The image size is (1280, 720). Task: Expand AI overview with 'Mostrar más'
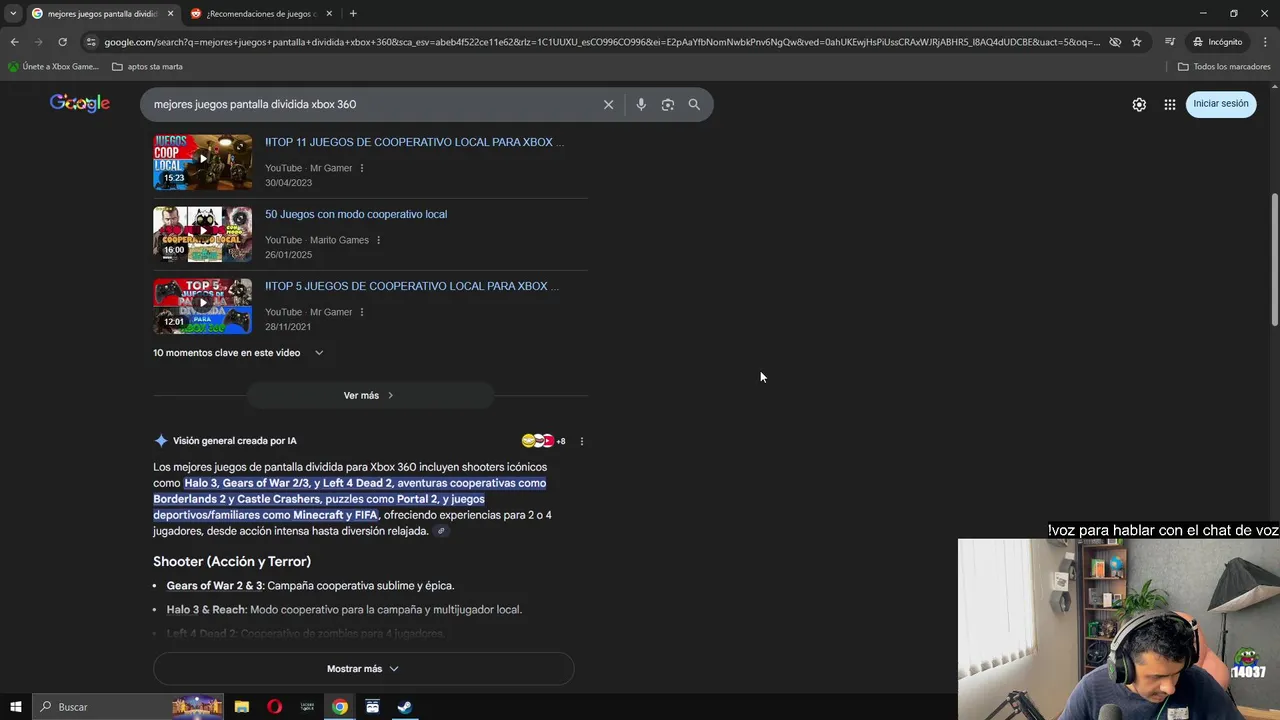pyautogui.click(x=363, y=669)
